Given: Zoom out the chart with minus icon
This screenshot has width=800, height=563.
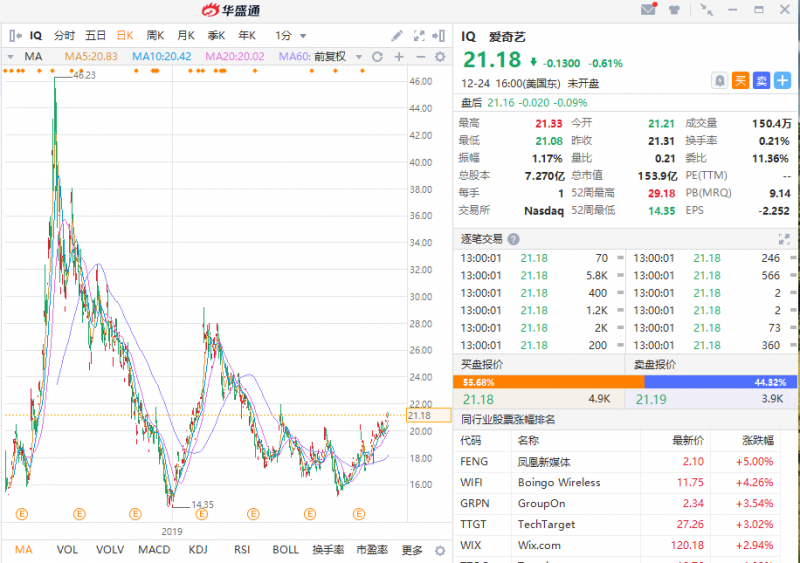Looking at the screenshot, I should pos(420,57).
